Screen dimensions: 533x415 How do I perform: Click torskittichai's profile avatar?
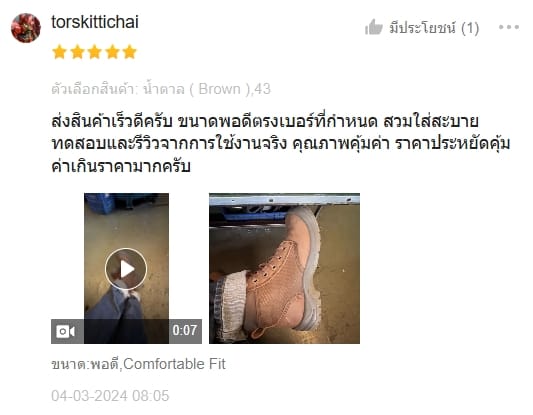[26, 28]
